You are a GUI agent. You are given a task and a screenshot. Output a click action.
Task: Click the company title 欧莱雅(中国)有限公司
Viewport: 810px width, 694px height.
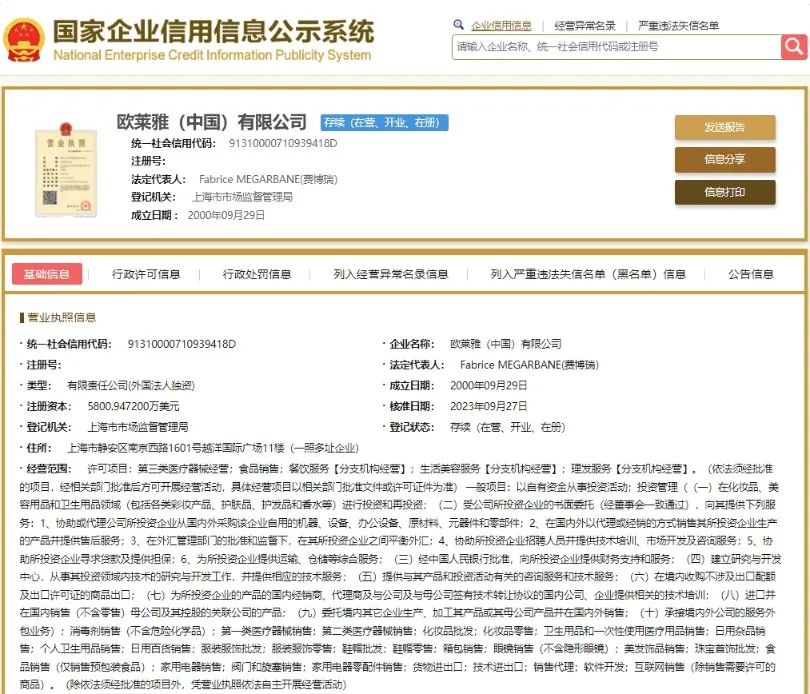[x=212, y=122]
